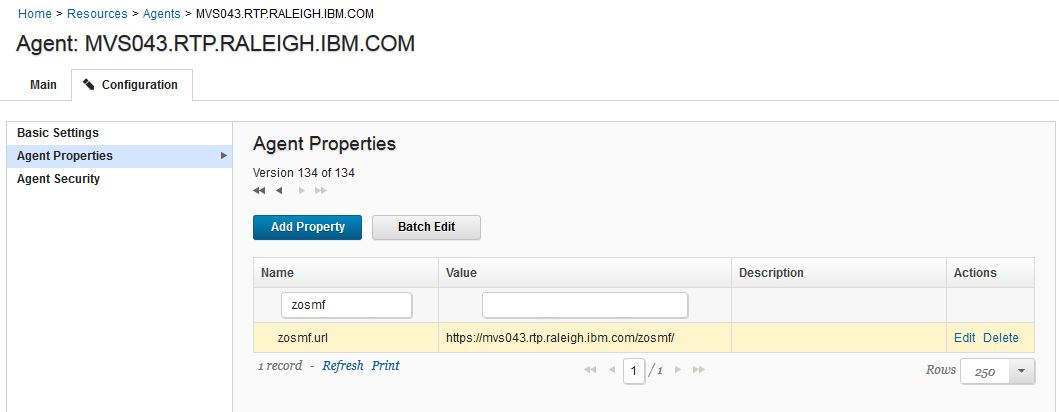This screenshot has width=1059, height=412.
Task: Switch to the Main tab
Action: [x=43, y=85]
